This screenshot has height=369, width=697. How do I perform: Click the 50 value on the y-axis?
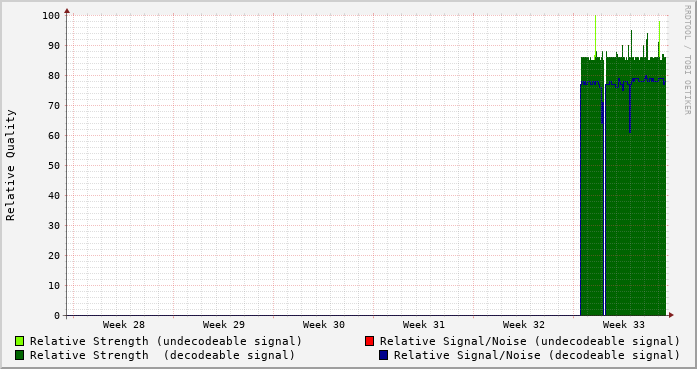[x=54, y=165]
